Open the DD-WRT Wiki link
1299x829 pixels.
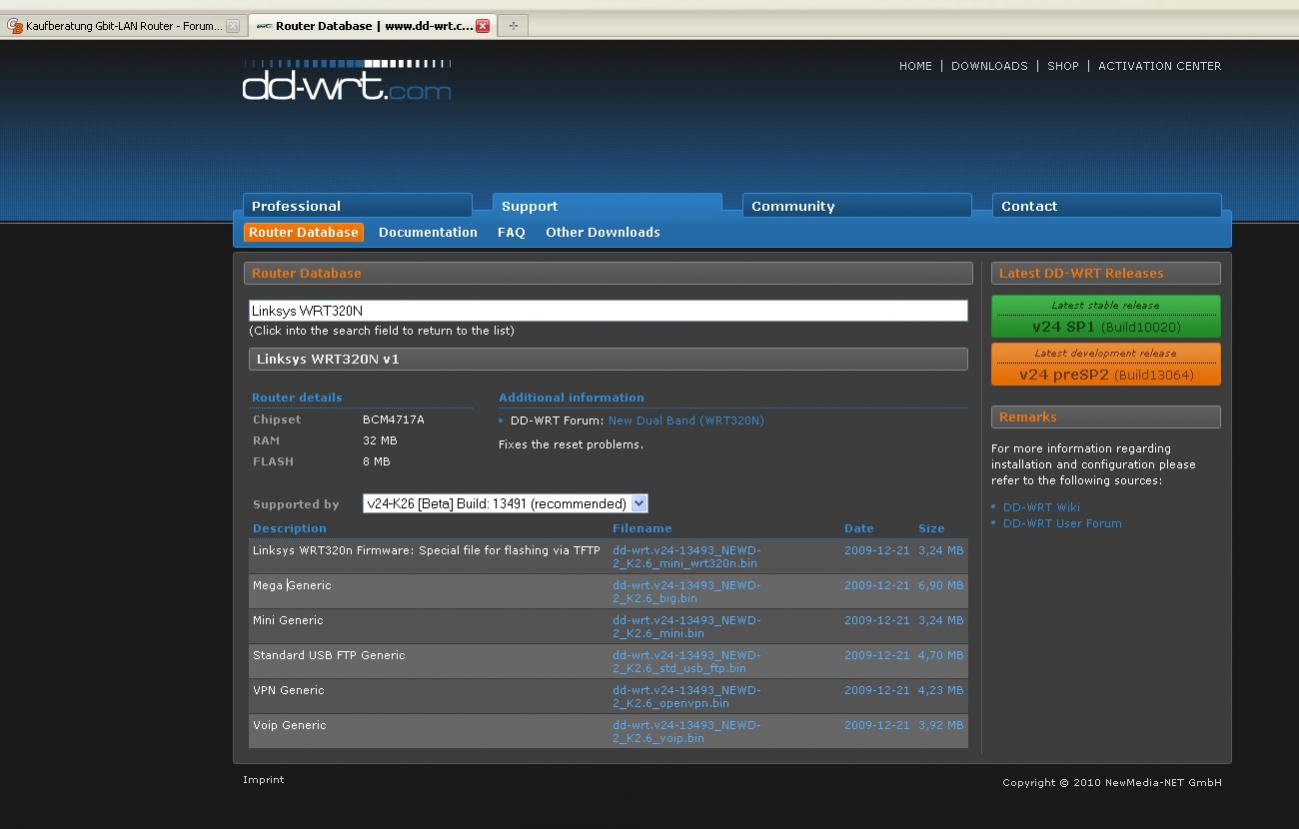click(x=1041, y=507)
